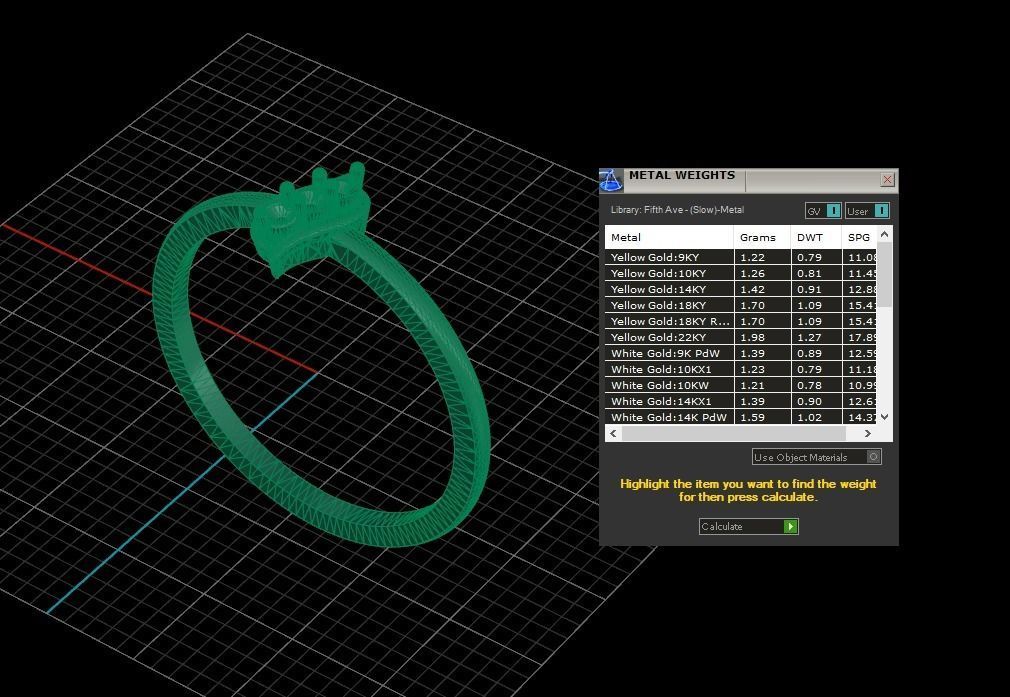Click the horizontal scroll left arrow
1010x697 pixels.
click(x=613, y=434)
